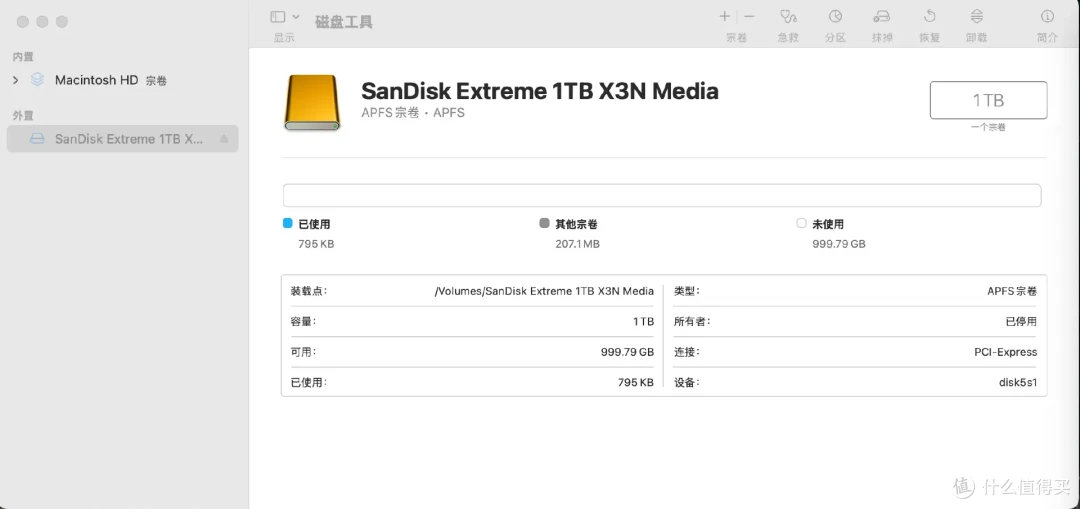Click the 容量 row value 1TB
Image resolution: width=1080 pixels, height=509 pixels.
(643, 322)
